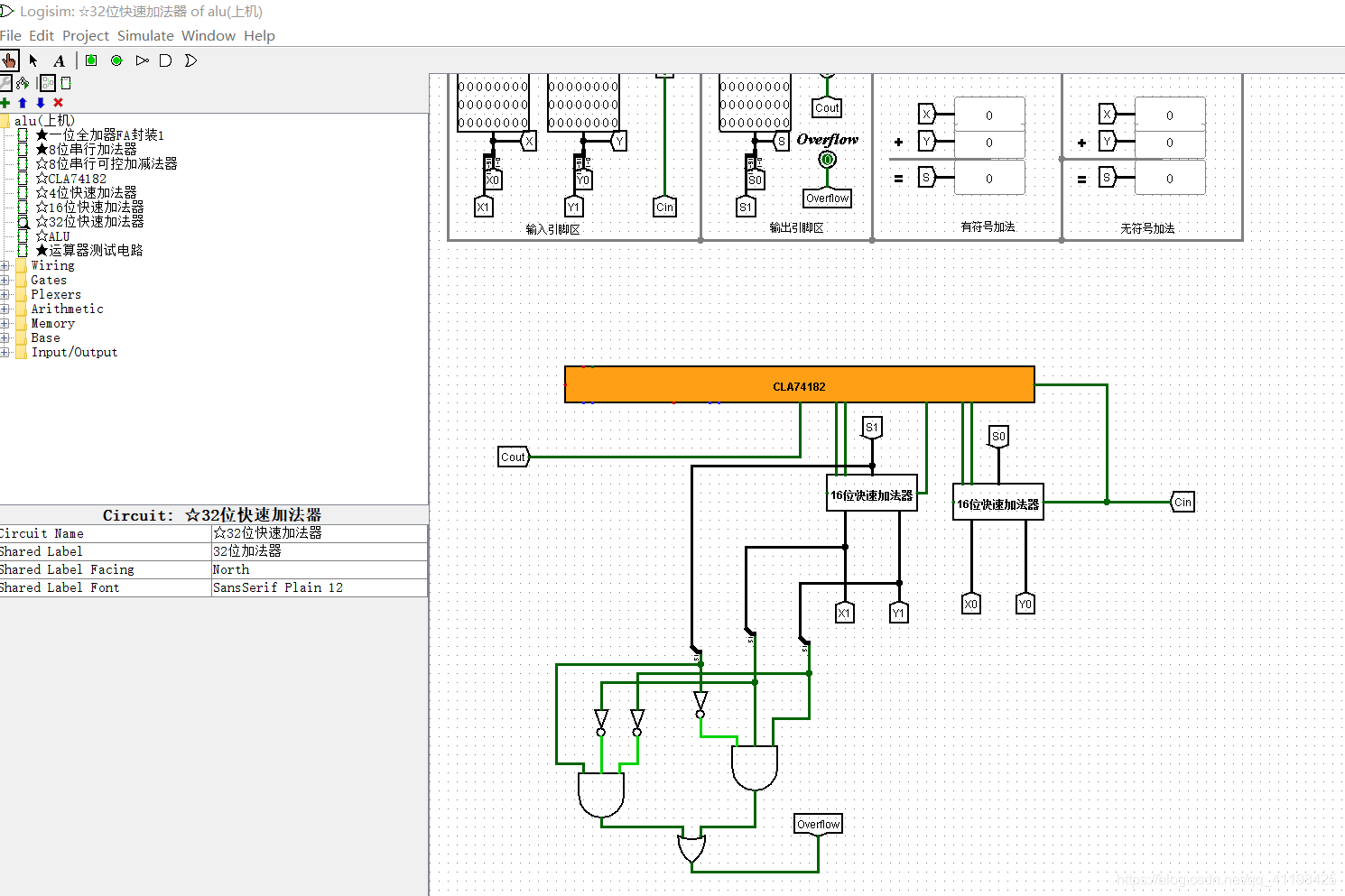Open the Project menu
Screen dimensions: 1345x896
tap(86, 36)
